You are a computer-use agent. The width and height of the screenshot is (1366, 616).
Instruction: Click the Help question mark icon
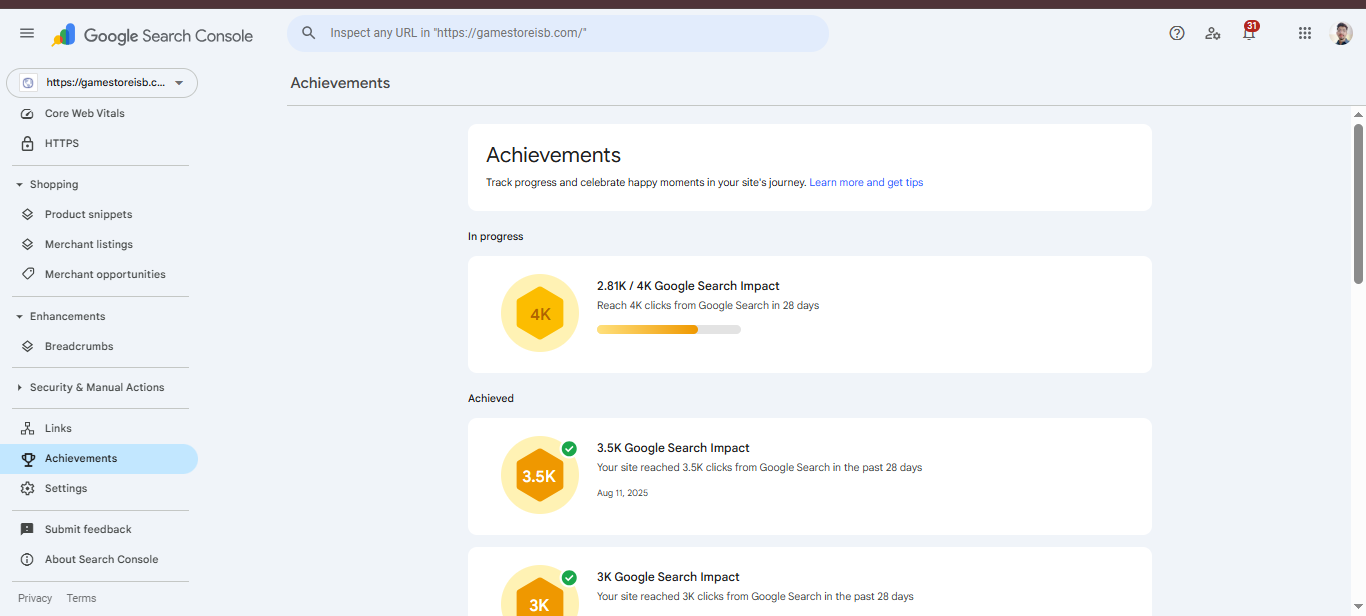(x=1177, y=33)
